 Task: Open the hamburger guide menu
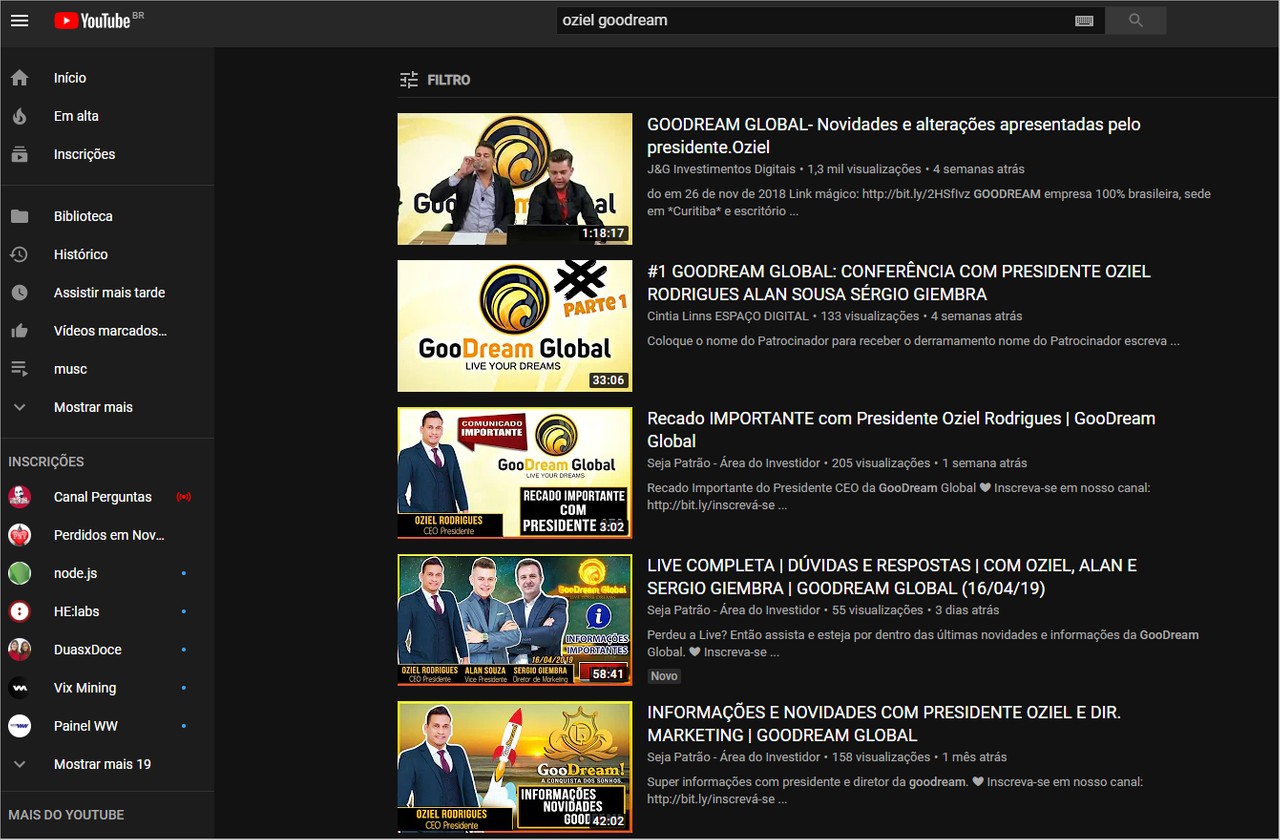click(19, 20)
